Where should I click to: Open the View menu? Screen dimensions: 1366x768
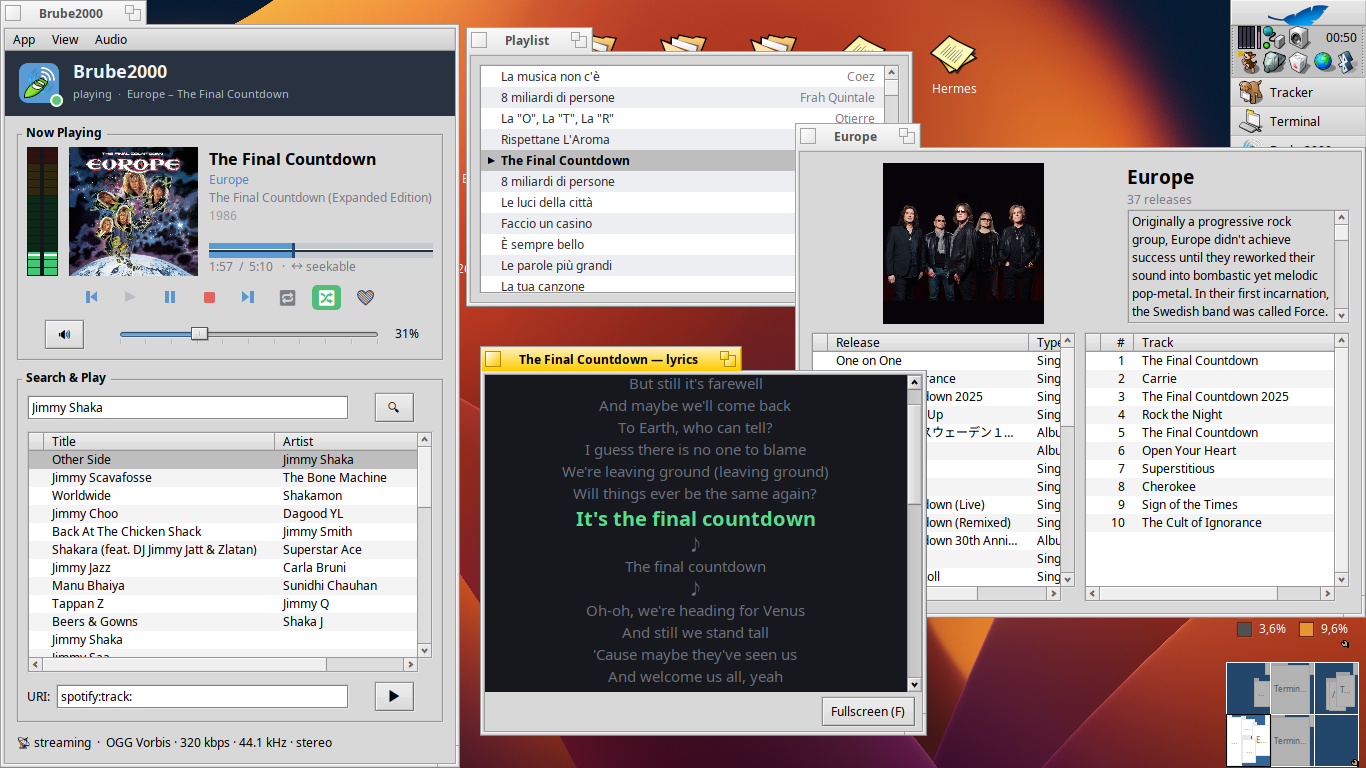[x=65, y=39]
